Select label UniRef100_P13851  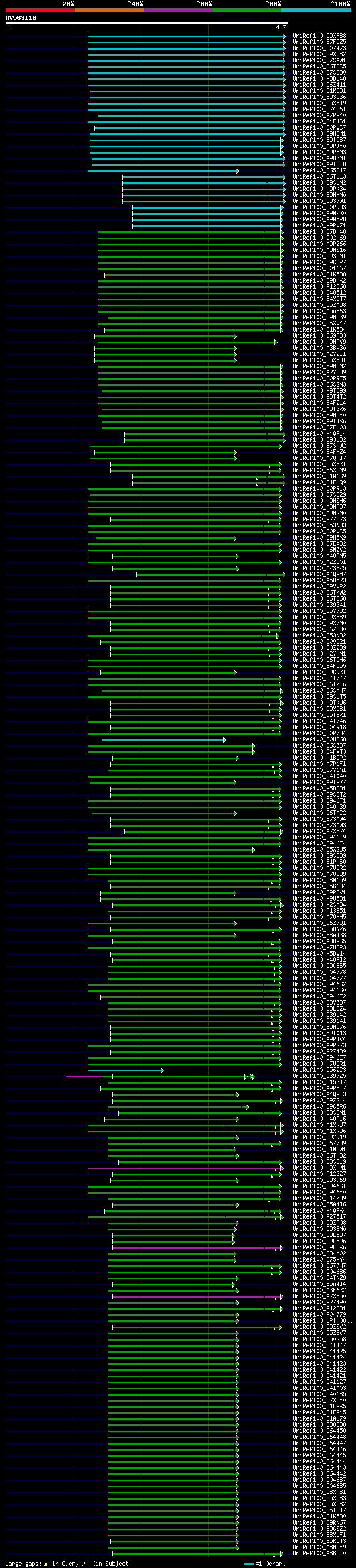click(x=319, y=911)
